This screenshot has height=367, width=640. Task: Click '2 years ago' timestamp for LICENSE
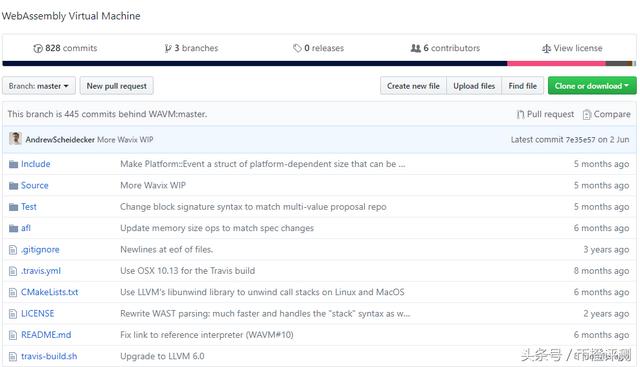click(x=606, y=314)
